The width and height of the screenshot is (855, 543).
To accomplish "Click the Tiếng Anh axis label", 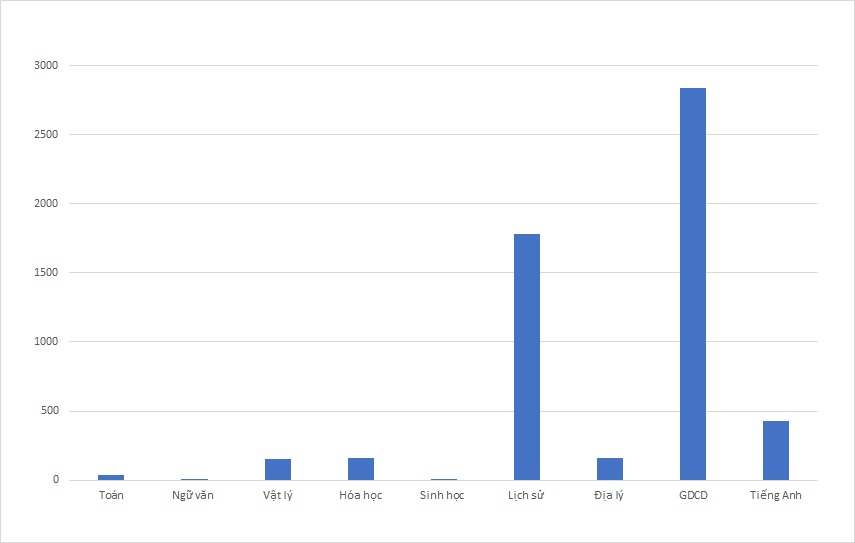I will tap(775, 496).
